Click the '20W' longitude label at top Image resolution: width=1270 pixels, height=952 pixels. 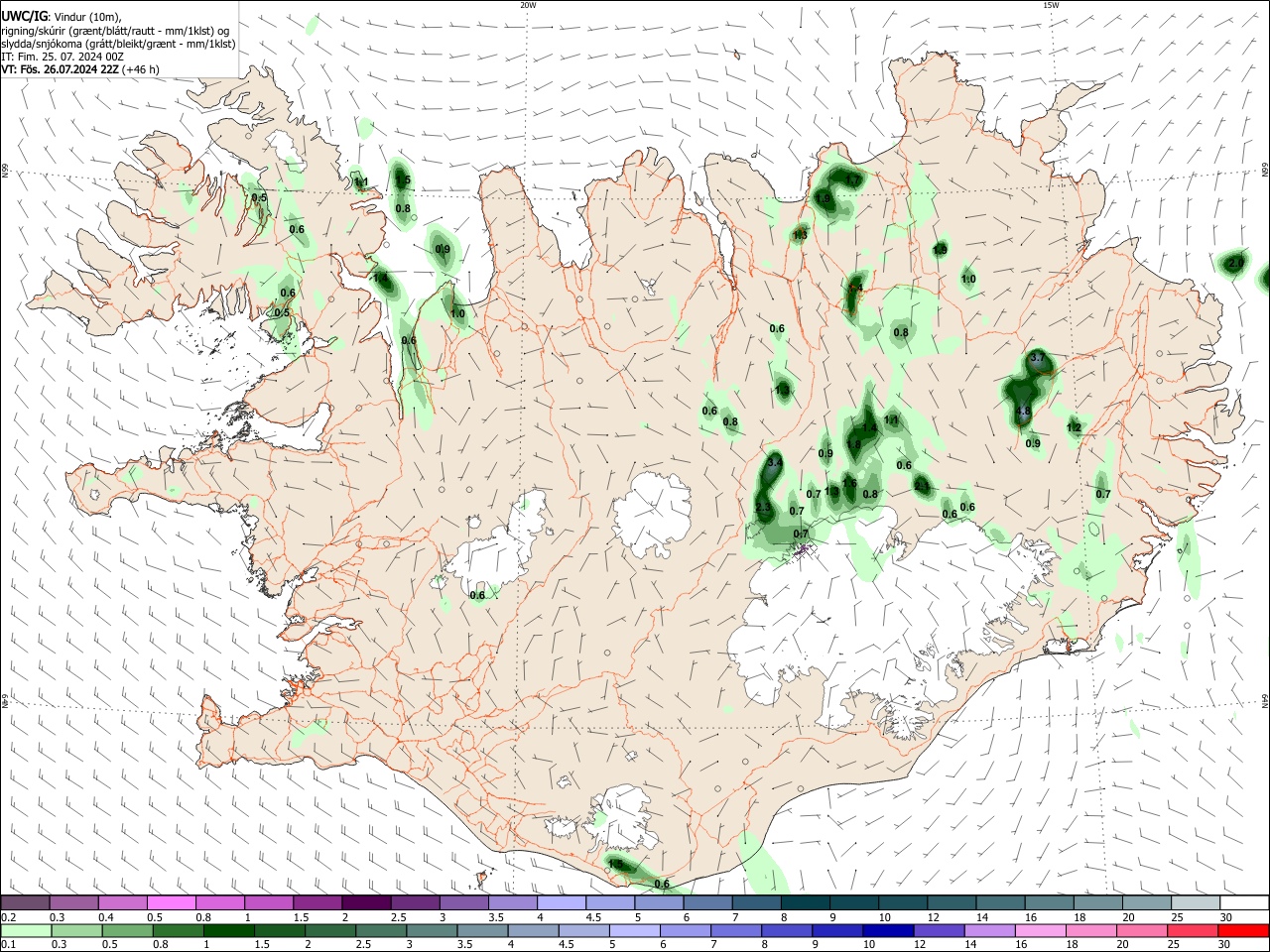(528, 5)
